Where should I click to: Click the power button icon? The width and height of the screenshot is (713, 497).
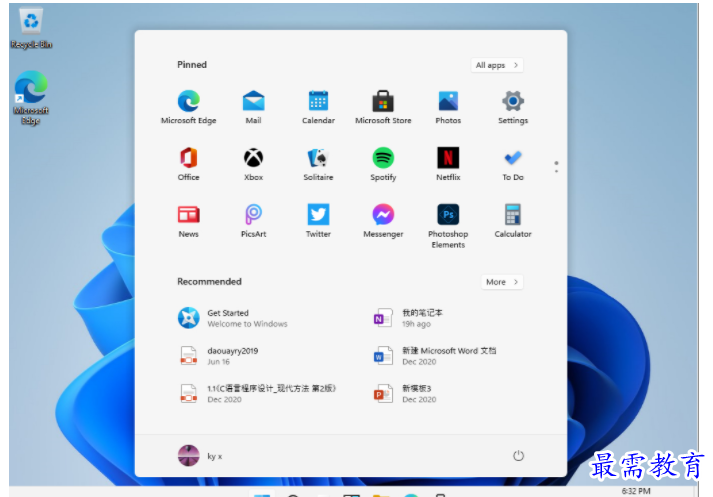pyautogui.click(x=518, y=456)
